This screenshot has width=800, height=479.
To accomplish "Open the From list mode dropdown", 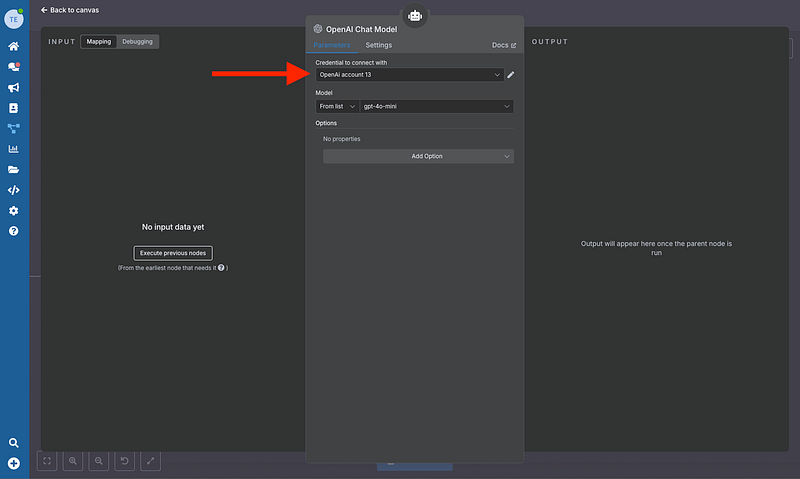I will (337, 106).
